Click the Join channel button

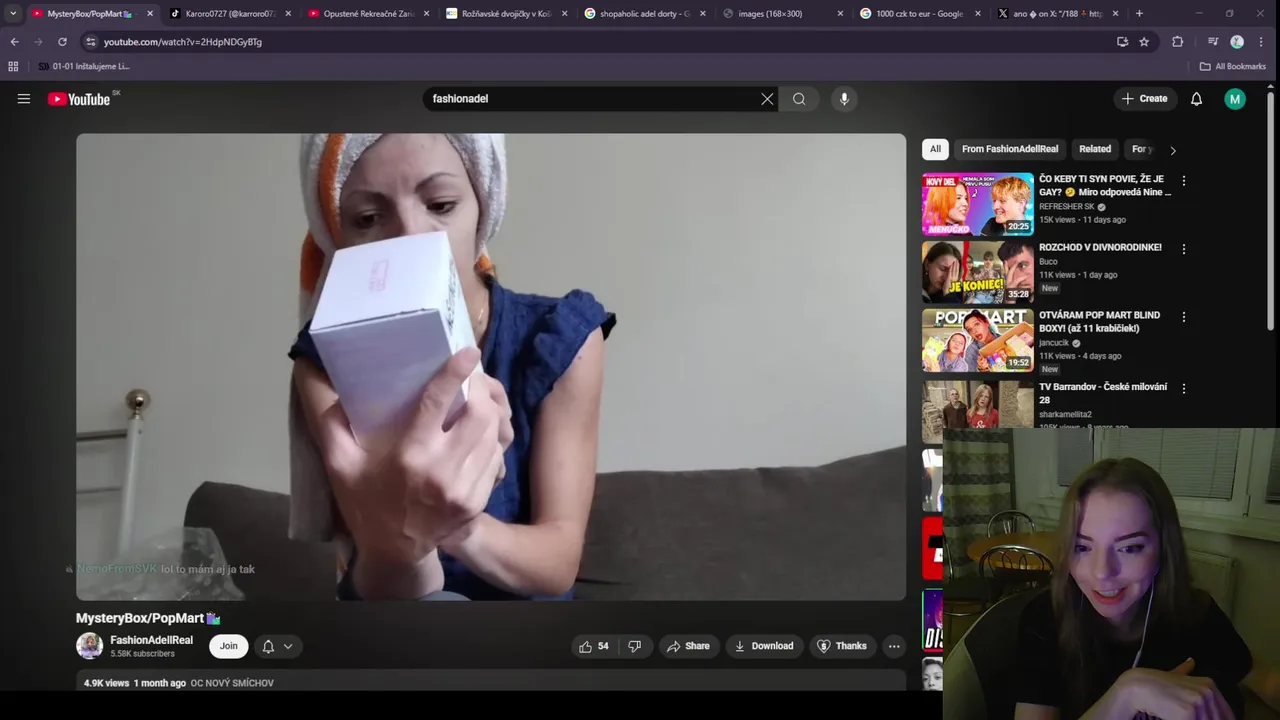click(x=229, y=646)
